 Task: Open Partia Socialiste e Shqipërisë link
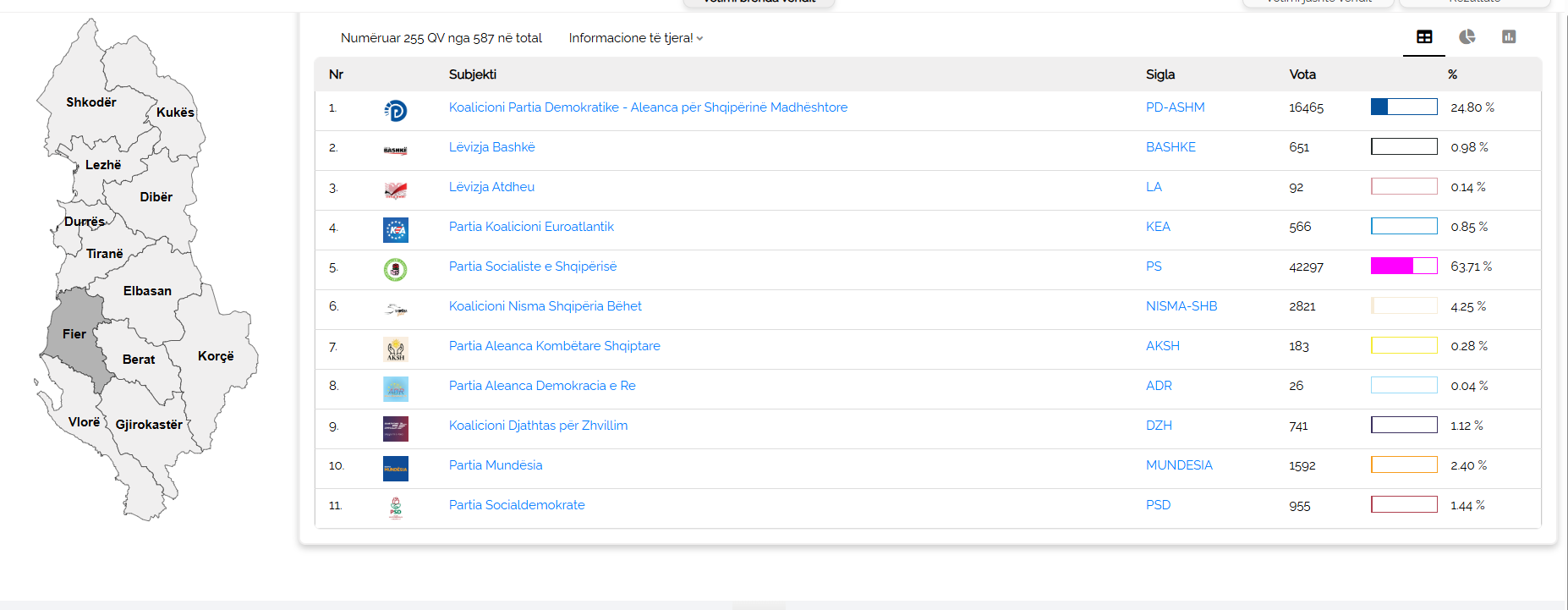(532, 267)
